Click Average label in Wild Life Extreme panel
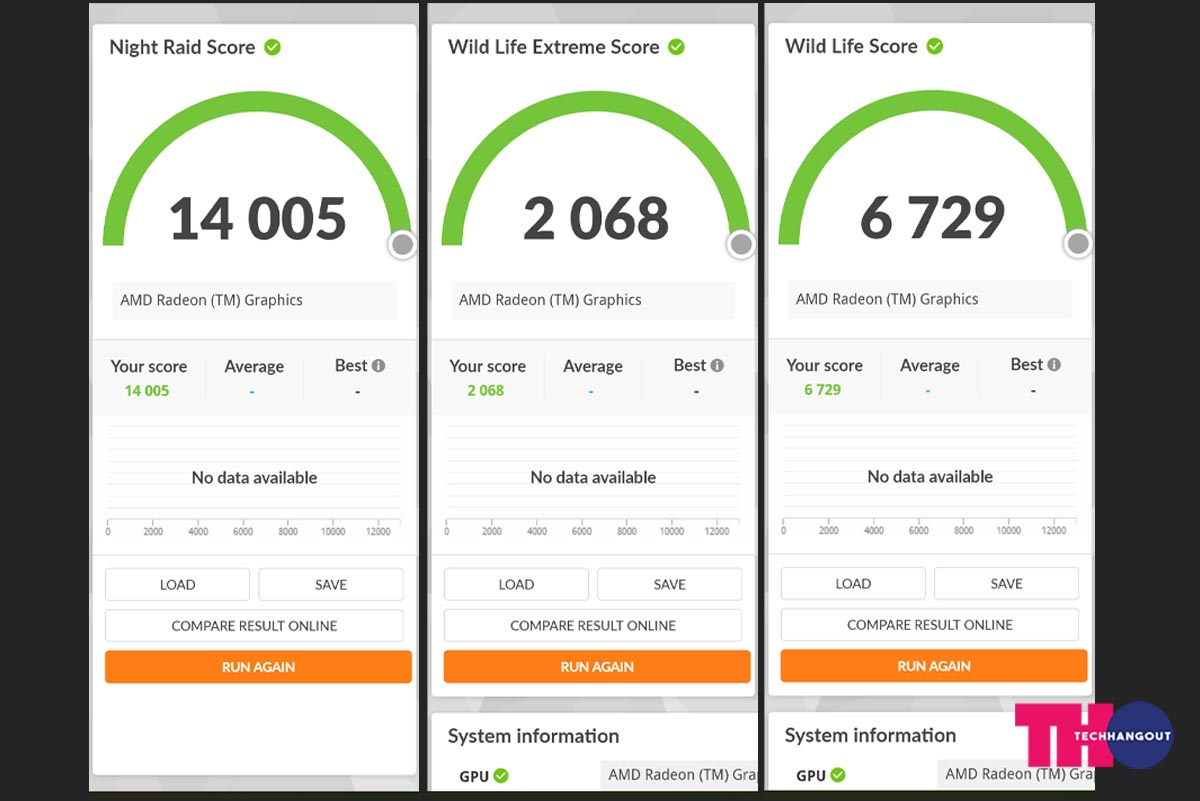The image size is (1200, 801). 593,367
